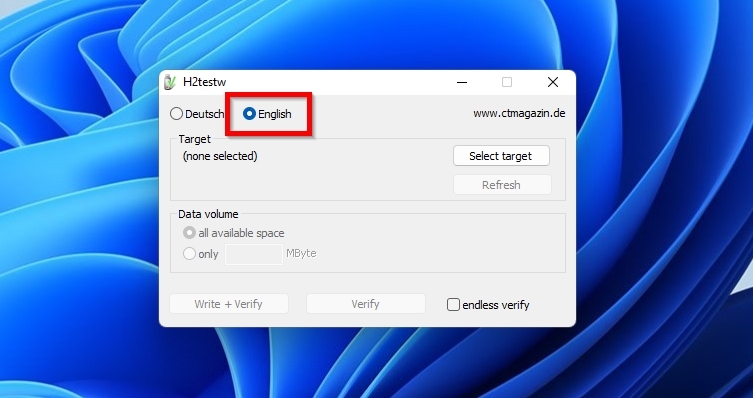Click the greyed-out Refresh button

click(x=502, y=185)
